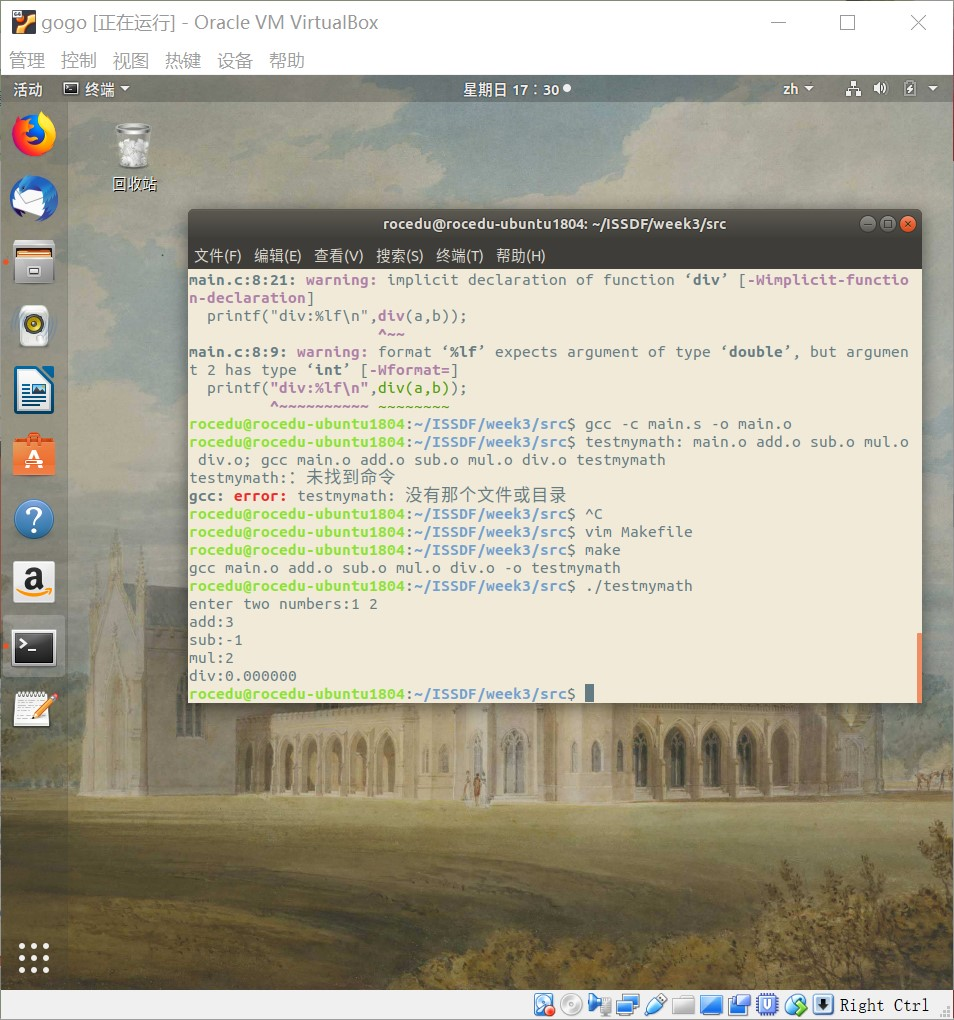Image resolution: width=954 pixels, height=1020 pixels.
Task: Click the terminal prompt cursor on last line
Action: [589, 693]
